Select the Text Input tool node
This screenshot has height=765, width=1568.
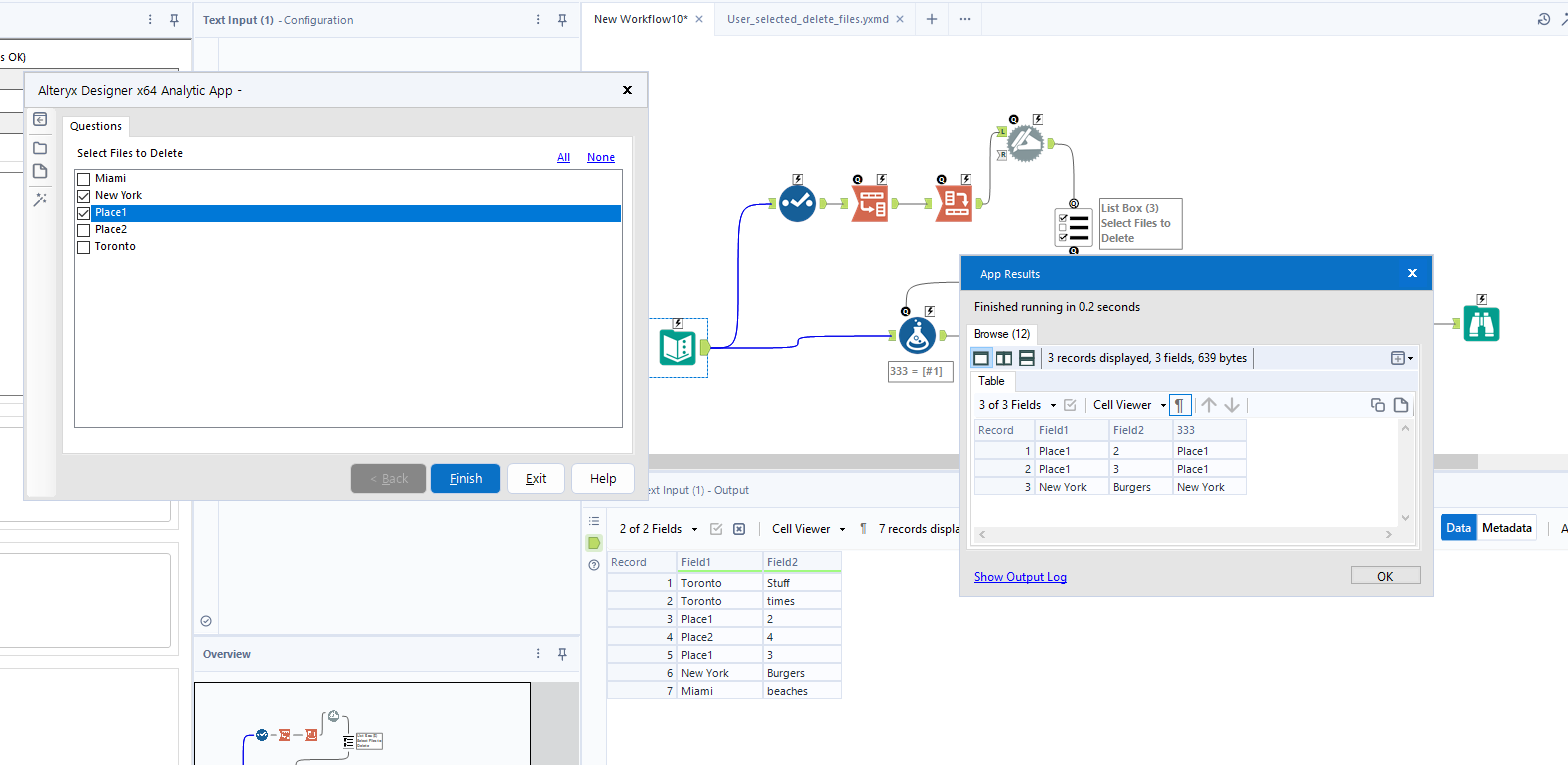679,348
